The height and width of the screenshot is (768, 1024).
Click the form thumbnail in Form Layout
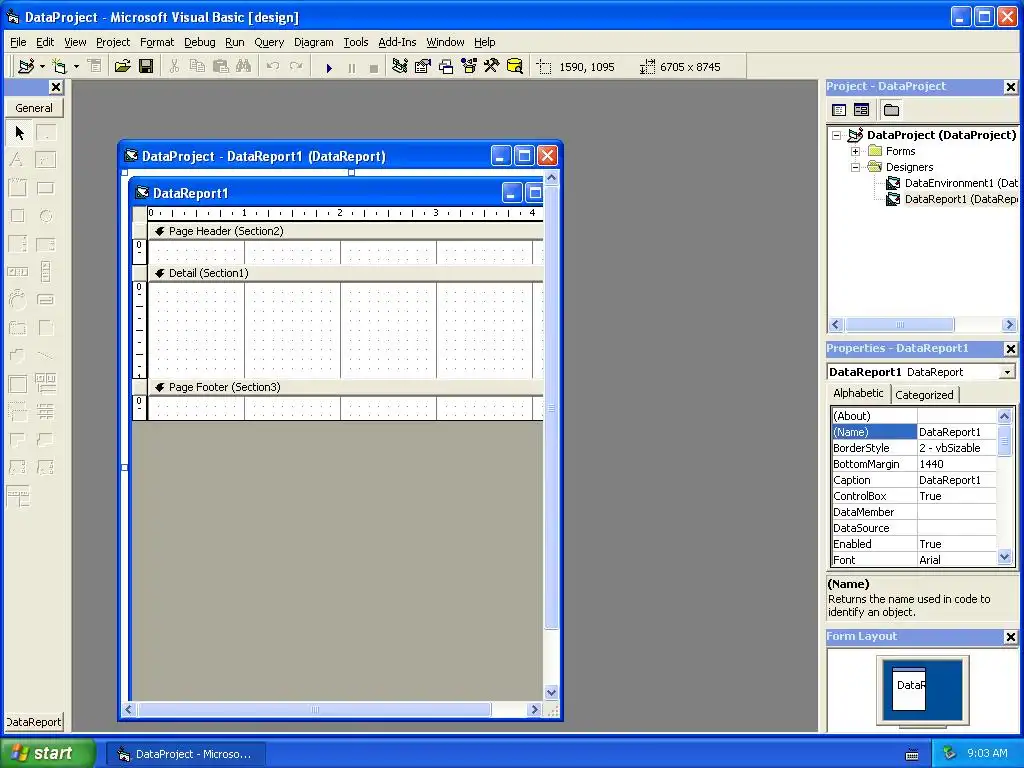909,688
